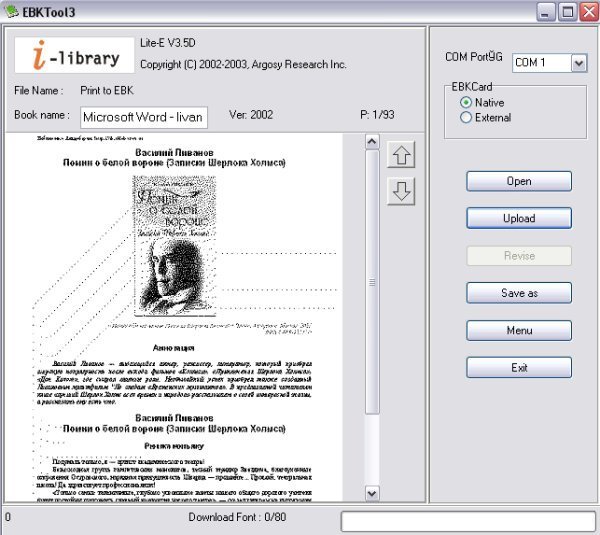Click the preview scrollbar up arrow

pos(372,142)
